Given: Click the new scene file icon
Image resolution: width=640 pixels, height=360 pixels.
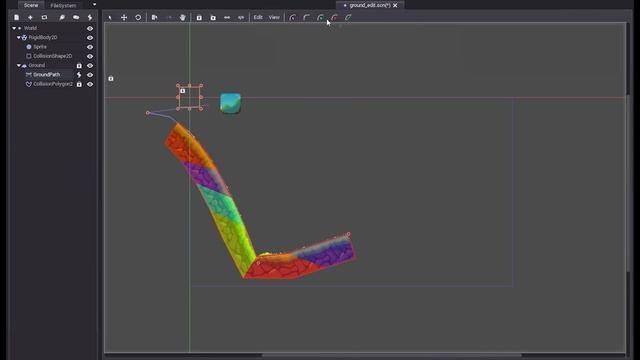Looking at the screenshot, I should click(x=16, y=18).
